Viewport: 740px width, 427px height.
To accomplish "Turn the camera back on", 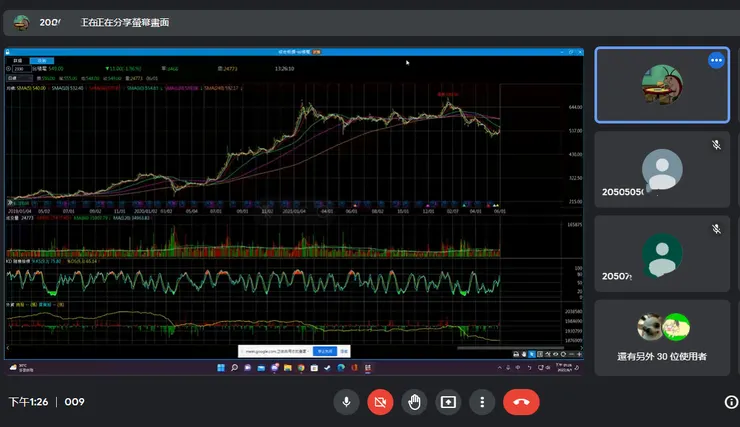I will (380, 402).
